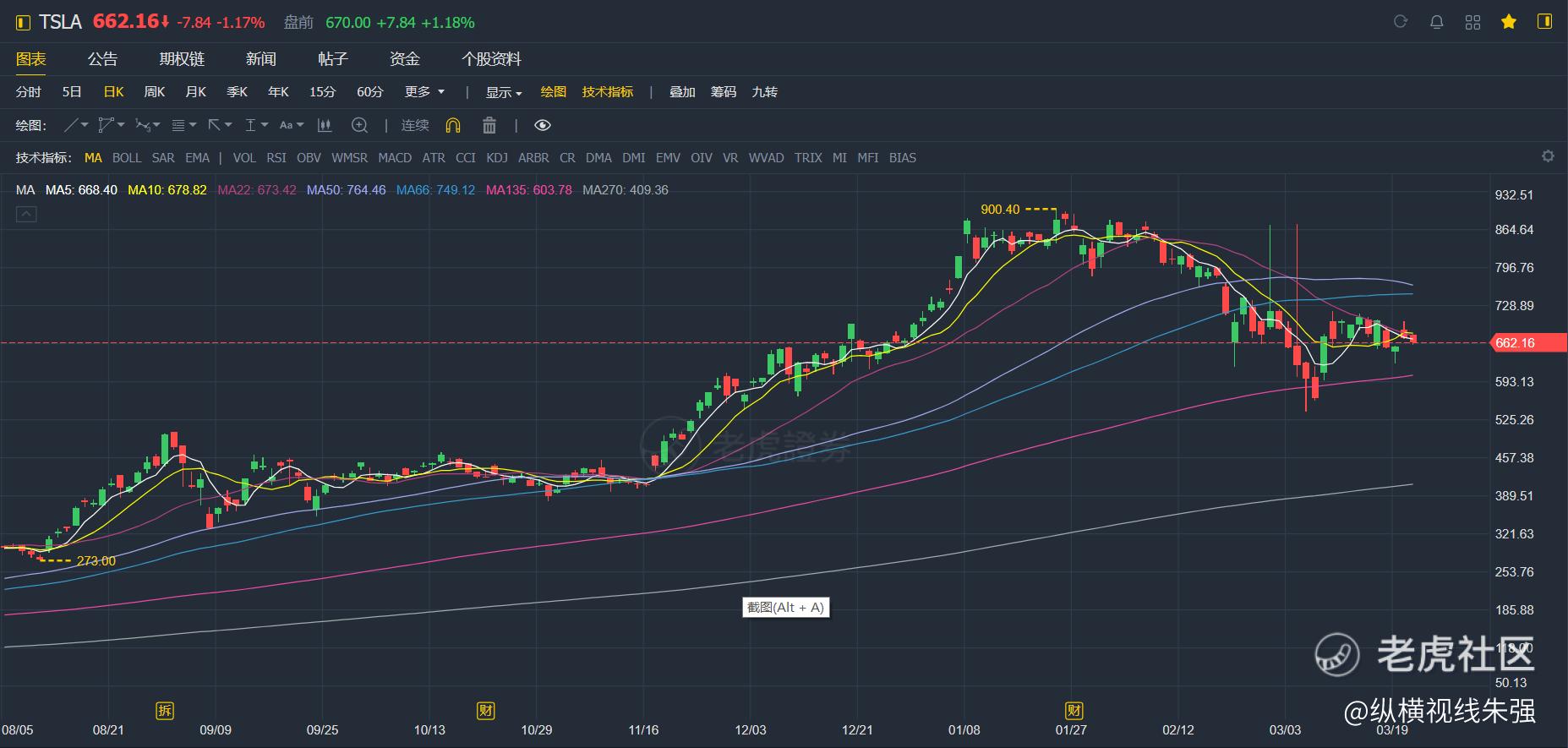Open the 公告 tab

click(103, 59)
